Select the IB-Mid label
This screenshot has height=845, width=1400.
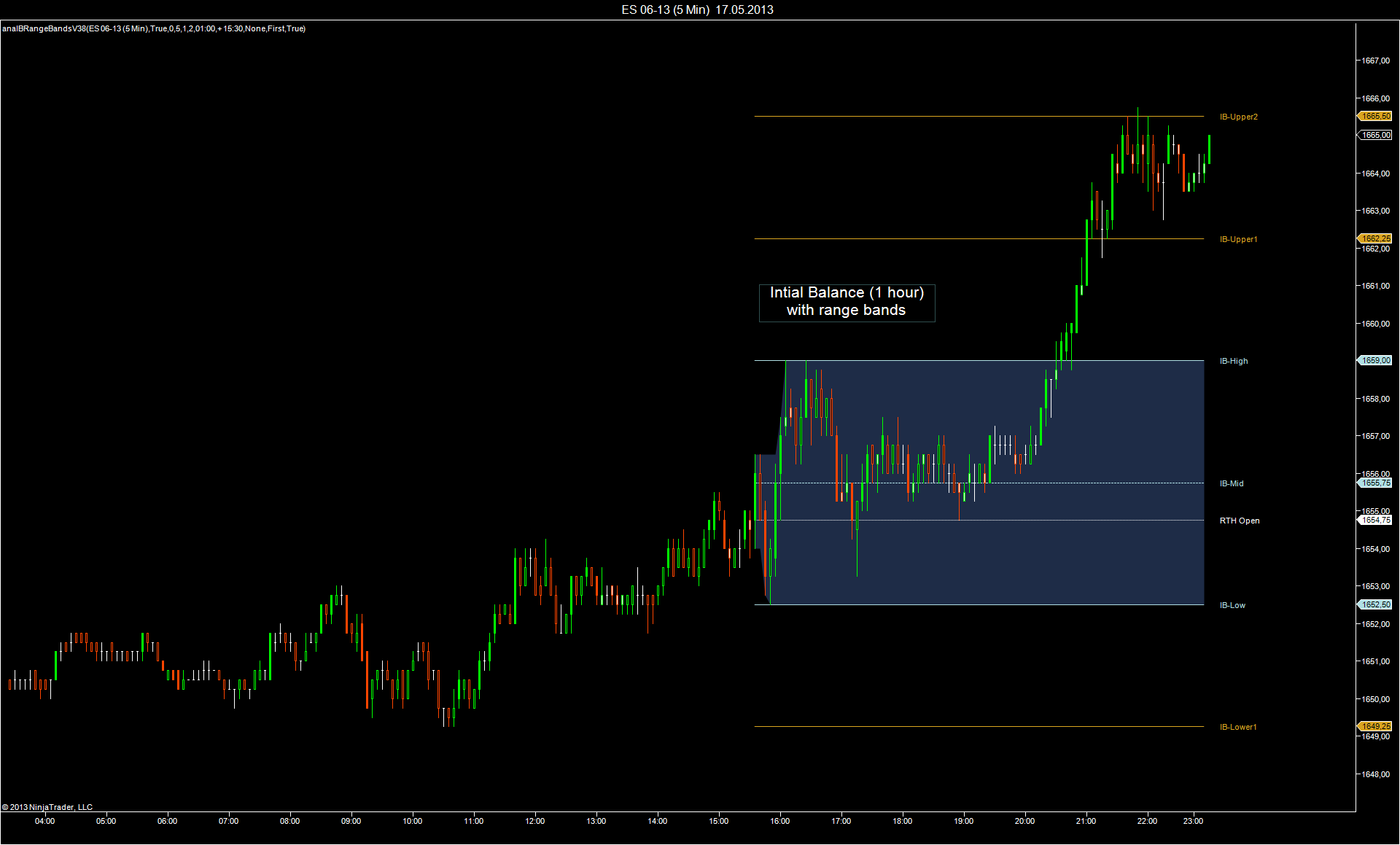pos(1232,483)
